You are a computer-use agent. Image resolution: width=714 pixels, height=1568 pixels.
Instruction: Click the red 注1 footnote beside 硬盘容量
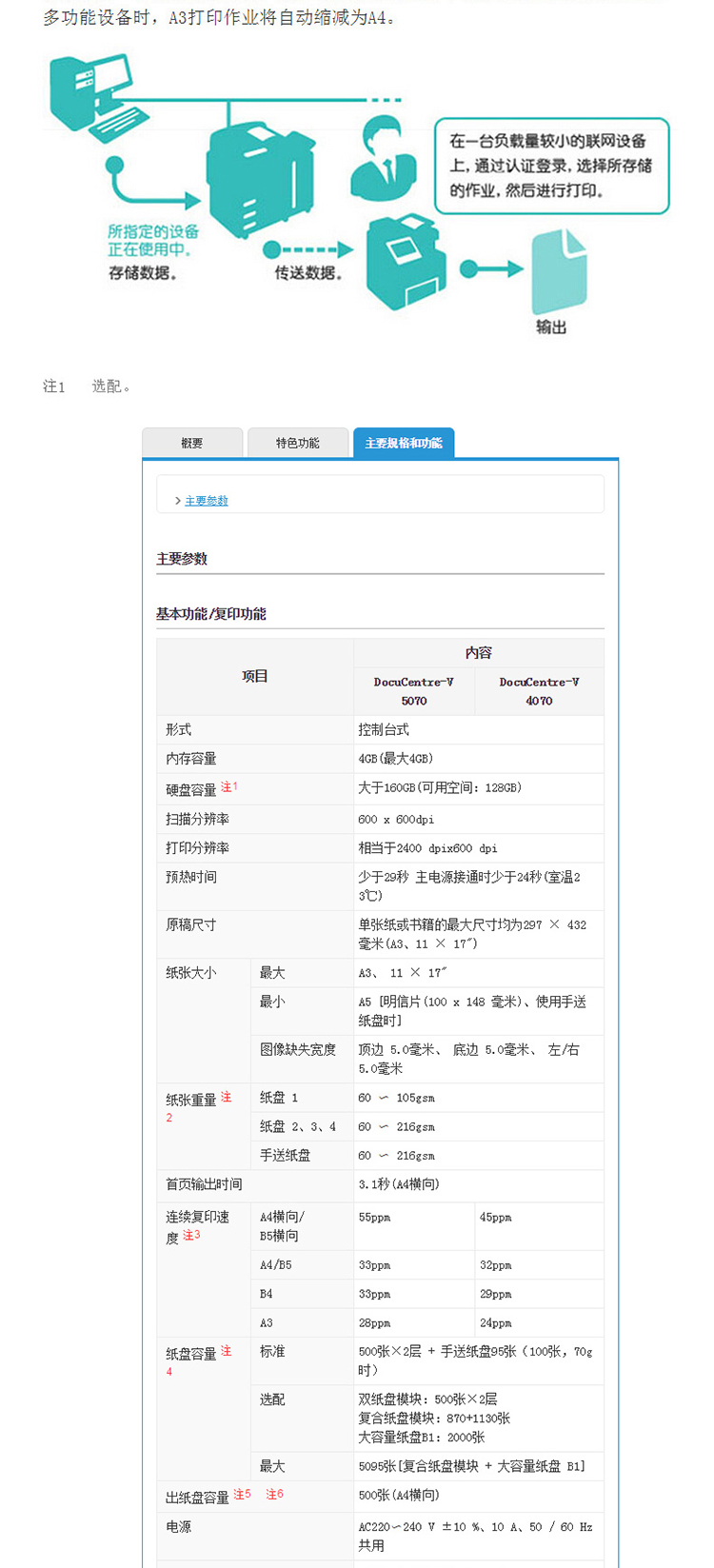pos(229,787)
